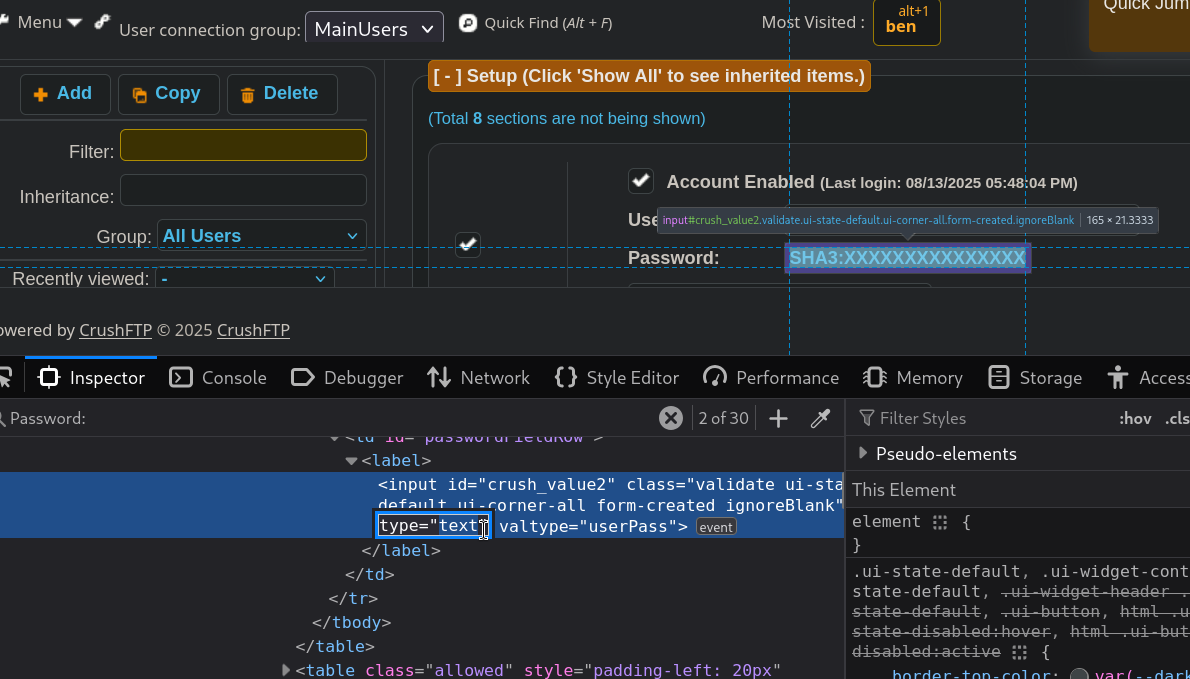Screen dimensions: 1190x679
Task: Click the border-top-color swatch in the rules
Action: coord(1079,675)
